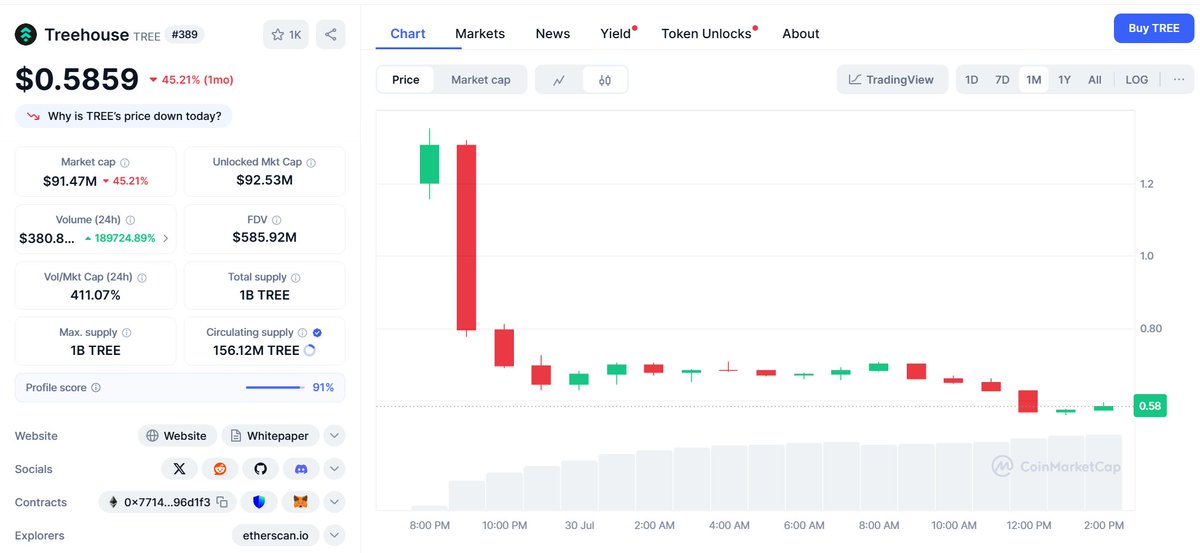Image resolution: width=1200 pixels, height=553 pixels.
Task: Open the share icon button
Action: coord(331,35)
